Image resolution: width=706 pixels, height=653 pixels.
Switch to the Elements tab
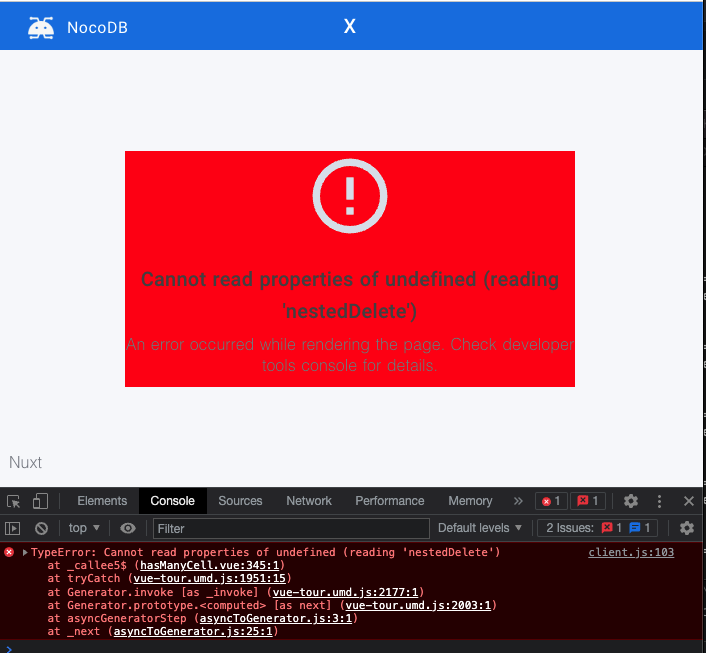click(102, 501)
